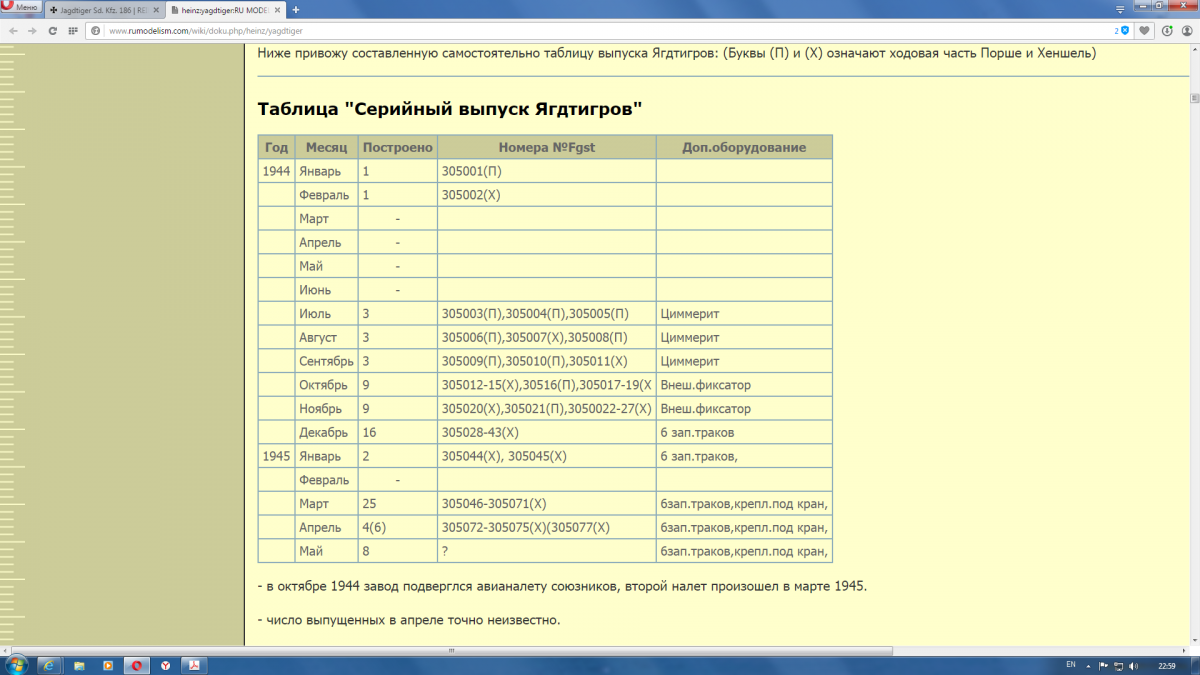Open the downloads icon in the toolbar
The width and height of the screenshot is (1200, 675).
click(x=1166, y=31)
